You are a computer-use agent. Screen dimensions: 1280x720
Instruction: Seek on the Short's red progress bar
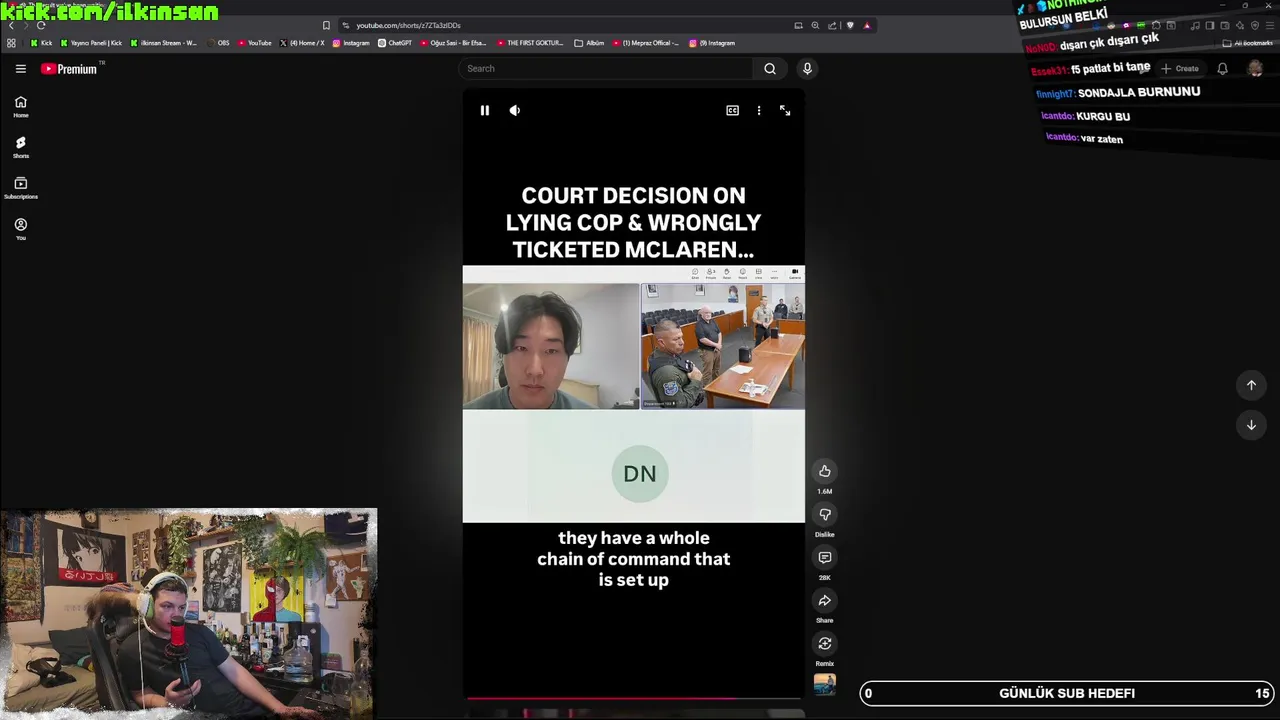tap(633, 699)
